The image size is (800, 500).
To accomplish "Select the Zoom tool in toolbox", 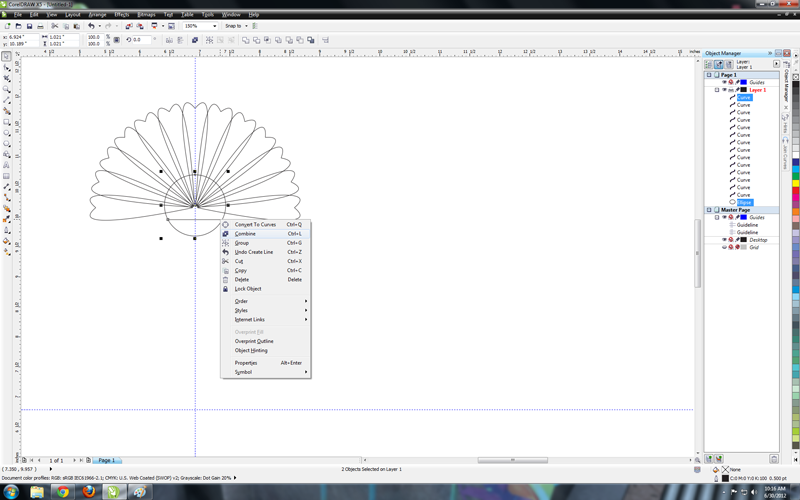I will point(6,90).
